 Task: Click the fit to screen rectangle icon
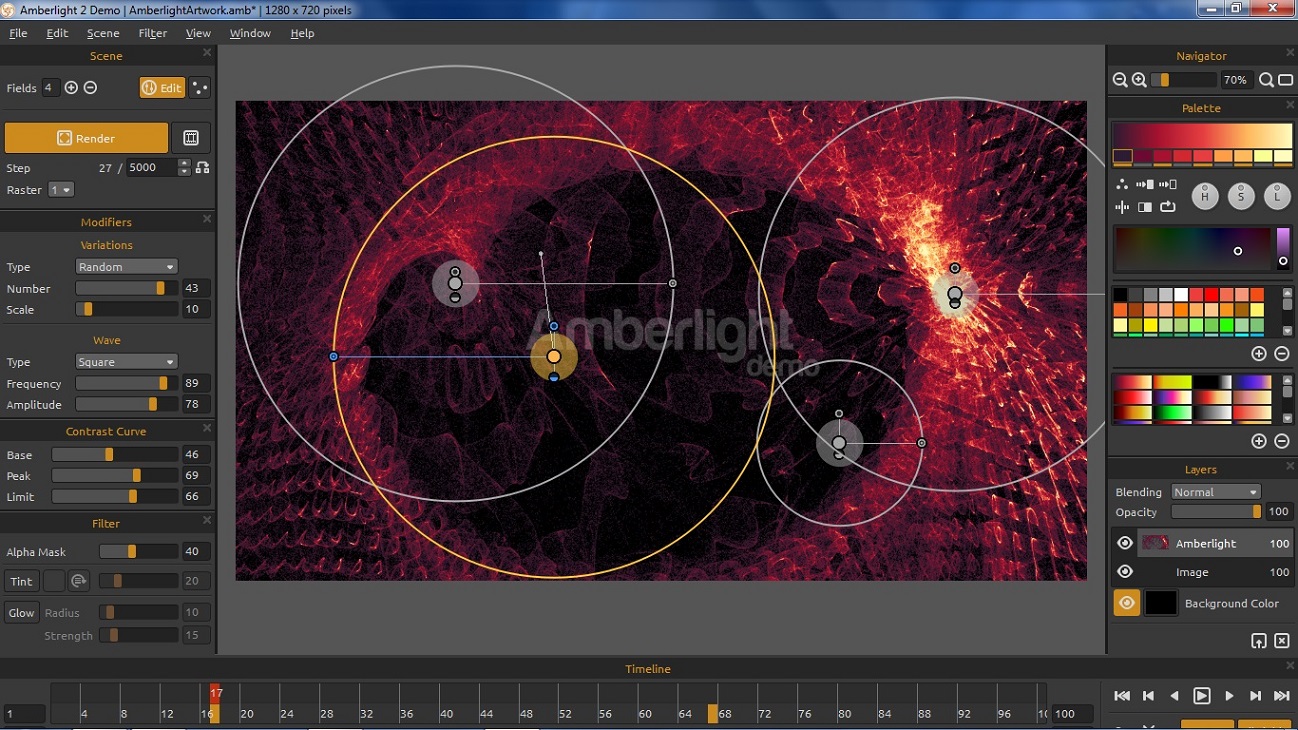[1286, 80]
